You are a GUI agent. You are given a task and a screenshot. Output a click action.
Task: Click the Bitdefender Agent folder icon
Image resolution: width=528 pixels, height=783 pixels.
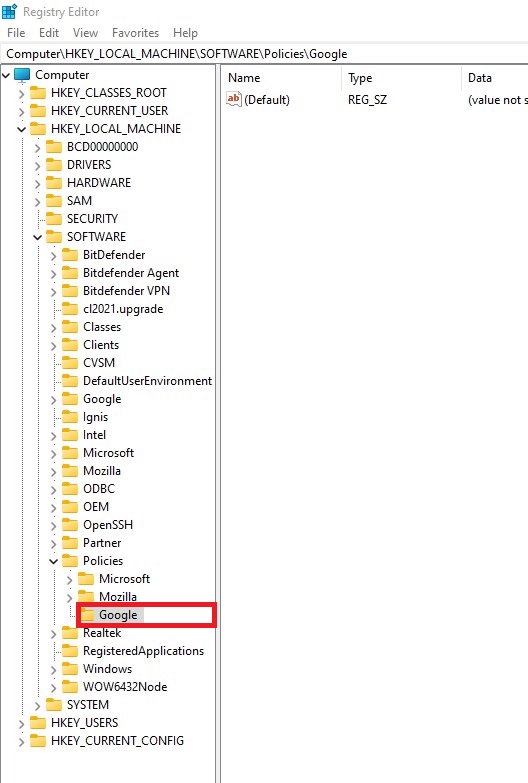pos(70,273)
